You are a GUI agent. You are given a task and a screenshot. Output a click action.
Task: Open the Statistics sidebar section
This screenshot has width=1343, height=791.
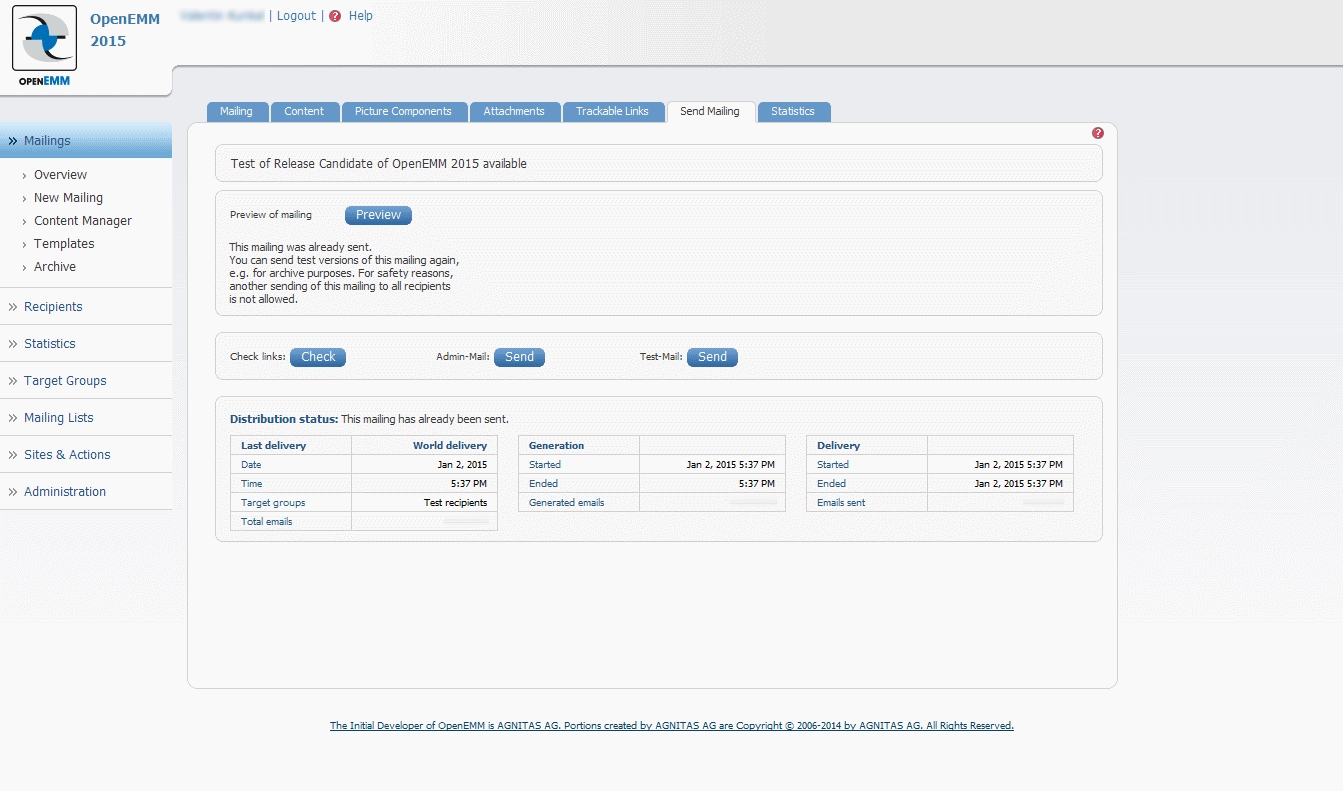coord(50,344)
